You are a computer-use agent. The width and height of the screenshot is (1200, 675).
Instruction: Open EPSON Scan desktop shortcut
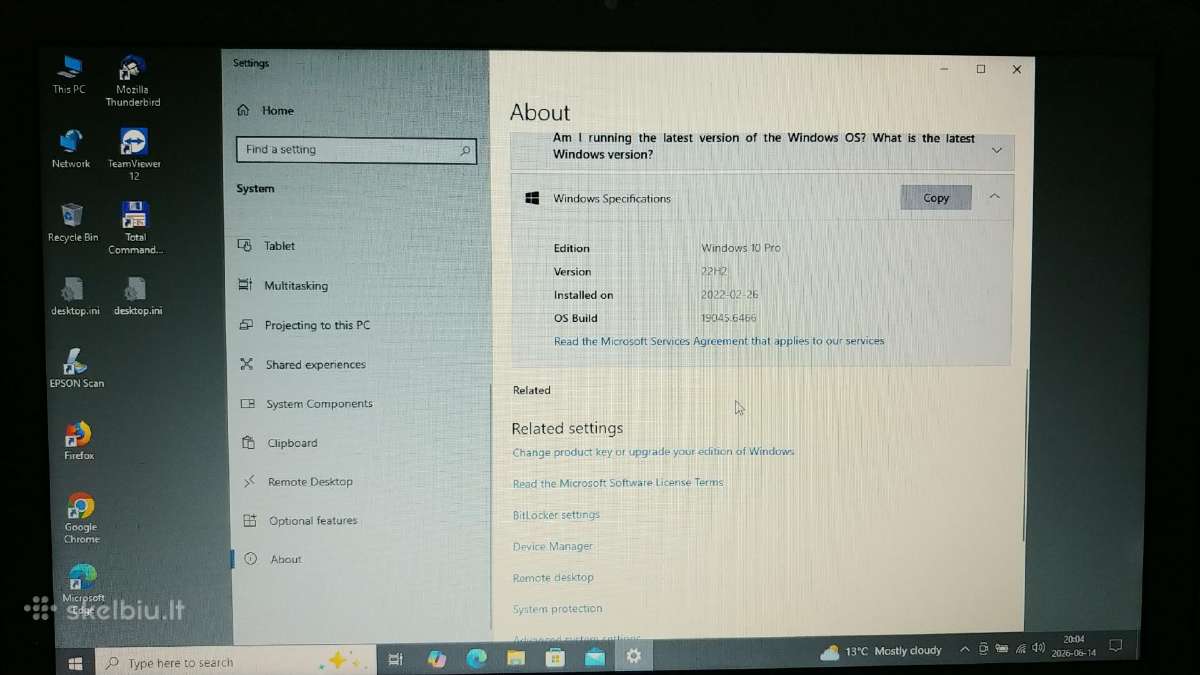tap(76, 368)
